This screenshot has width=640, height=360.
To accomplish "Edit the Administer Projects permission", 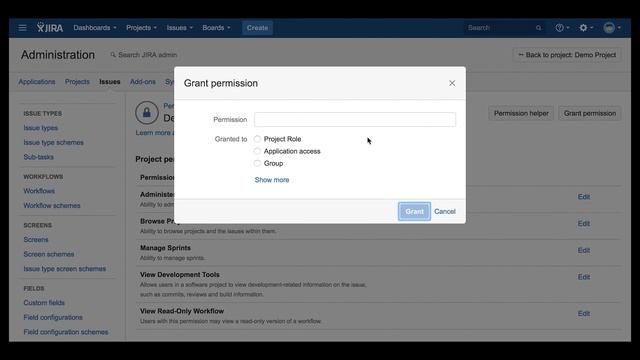I will tap(584, 197).
